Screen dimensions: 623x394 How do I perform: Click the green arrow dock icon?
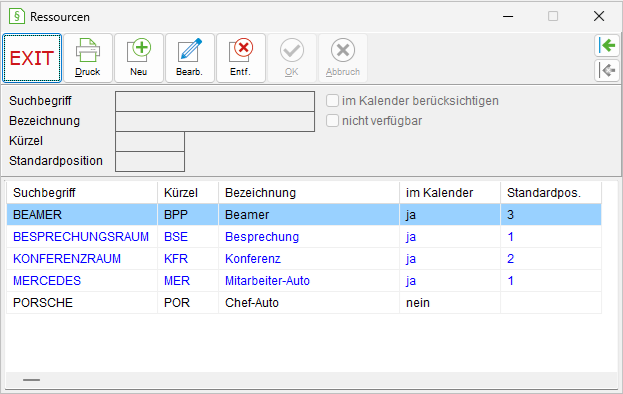tap(608, 46)
